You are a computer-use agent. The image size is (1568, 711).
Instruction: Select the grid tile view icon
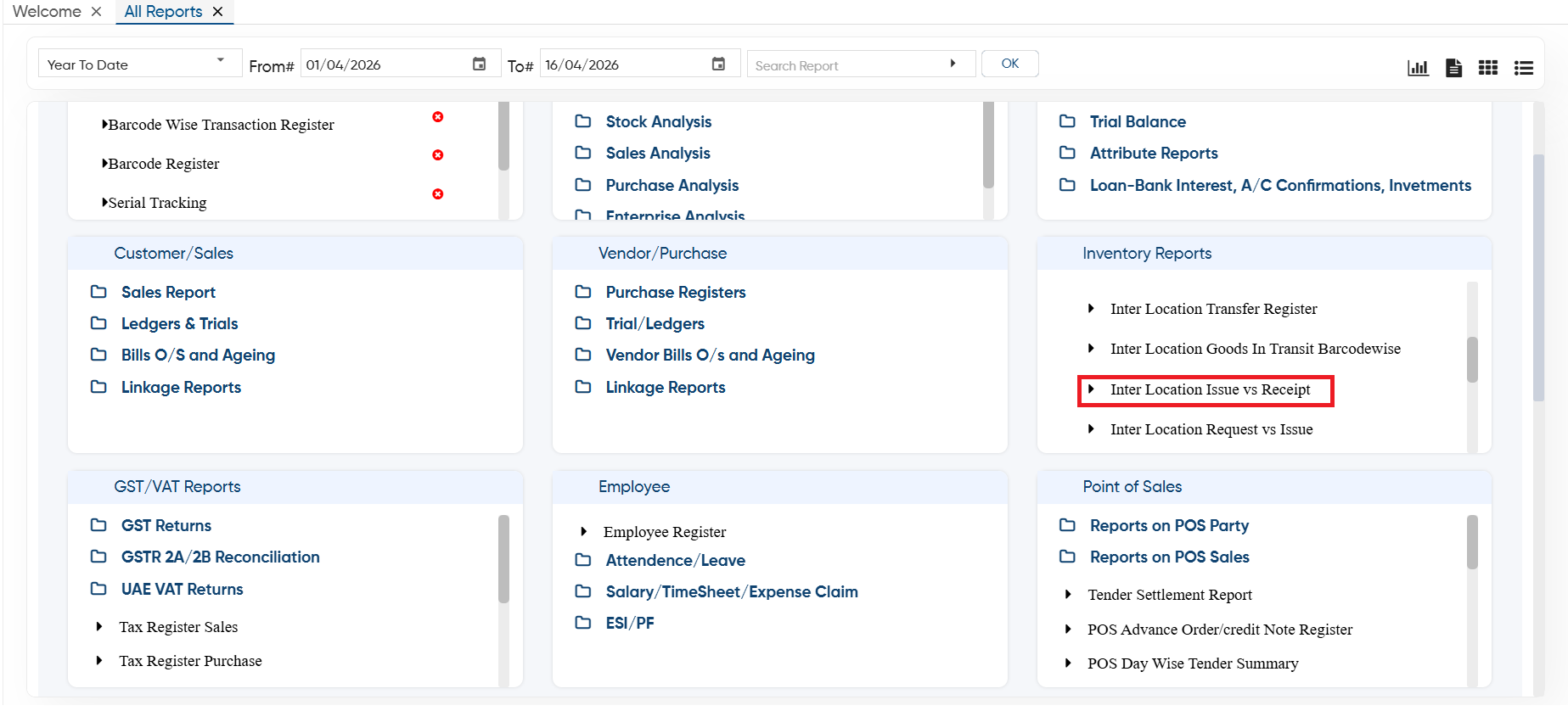pyautogui.click(x=1487, y=67)
